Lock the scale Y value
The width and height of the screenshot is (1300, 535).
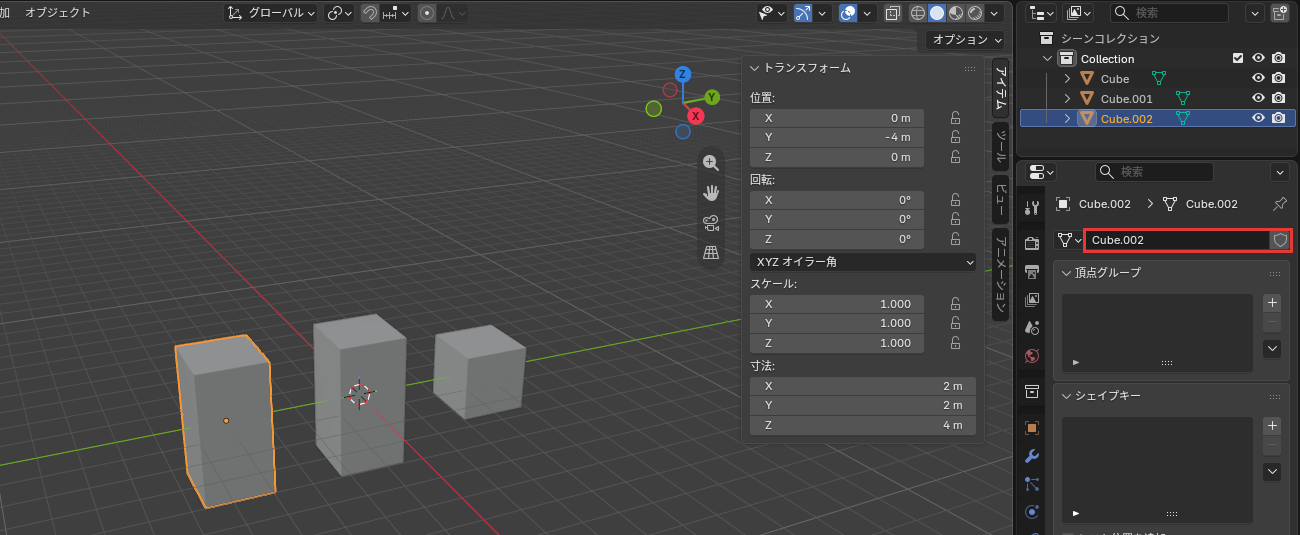tap(955, 323)
